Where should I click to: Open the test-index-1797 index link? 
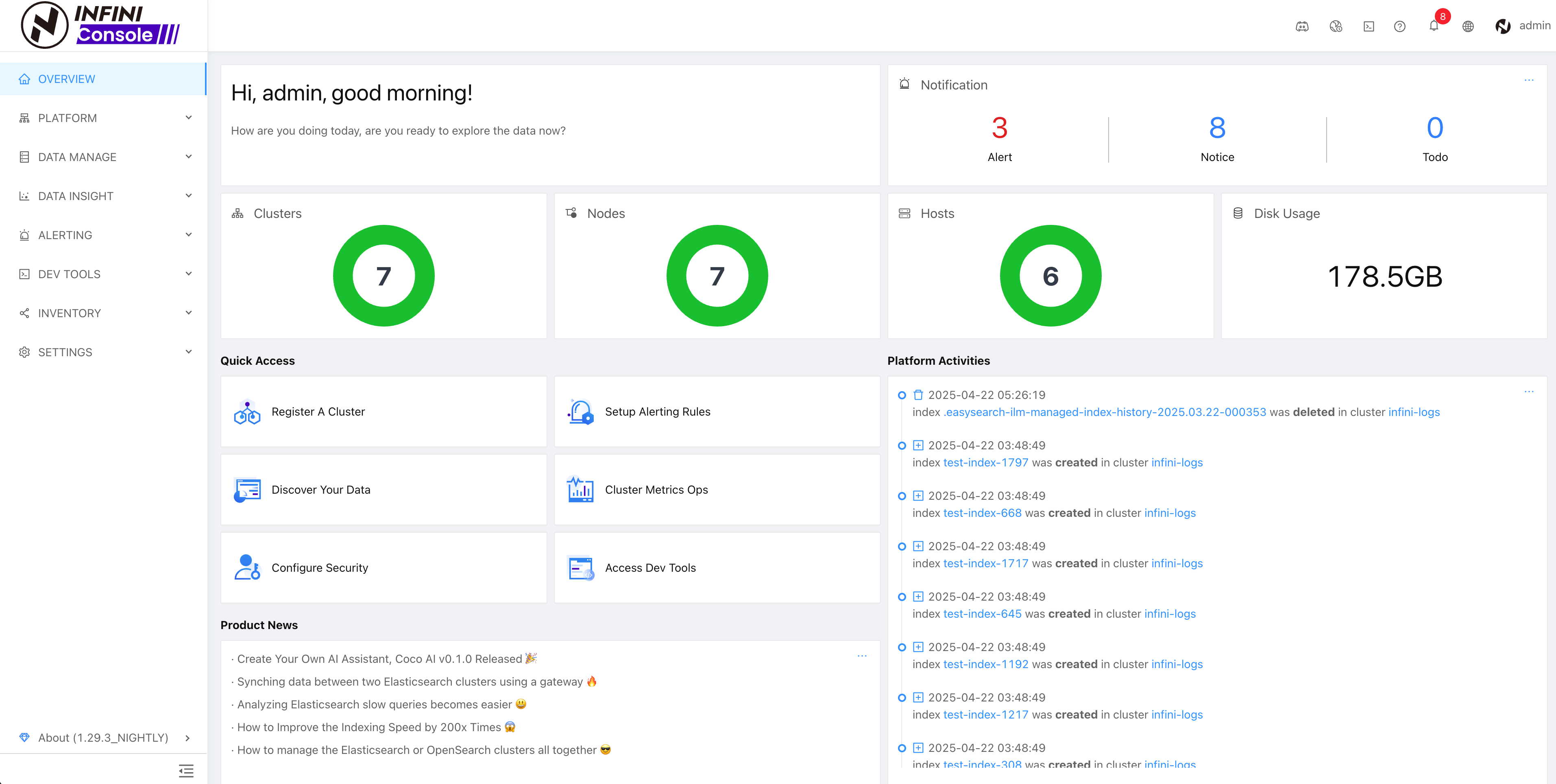pyautogui.click(x=985, y=463)
